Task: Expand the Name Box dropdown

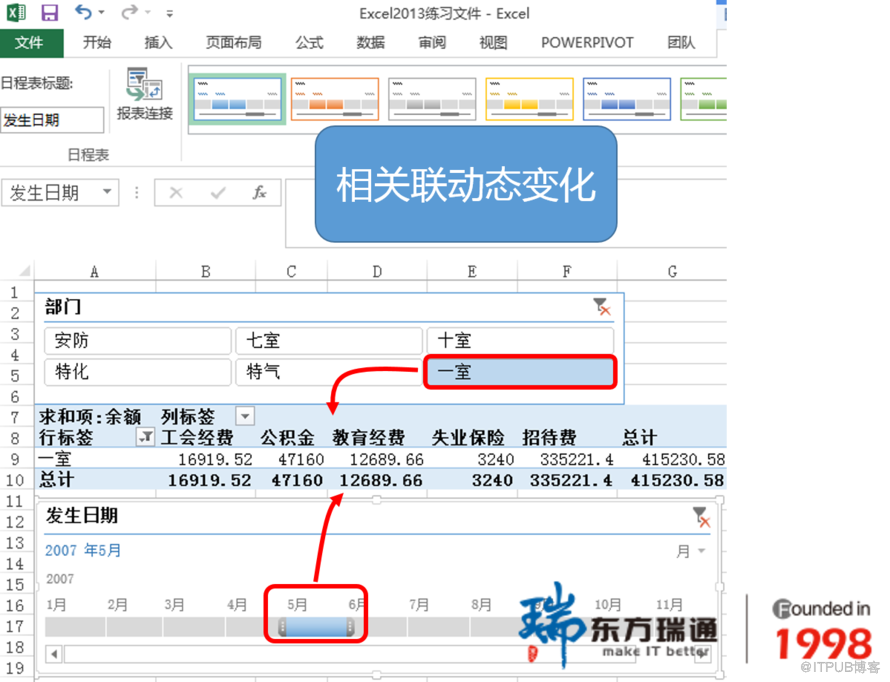Action: coord(107,192)
